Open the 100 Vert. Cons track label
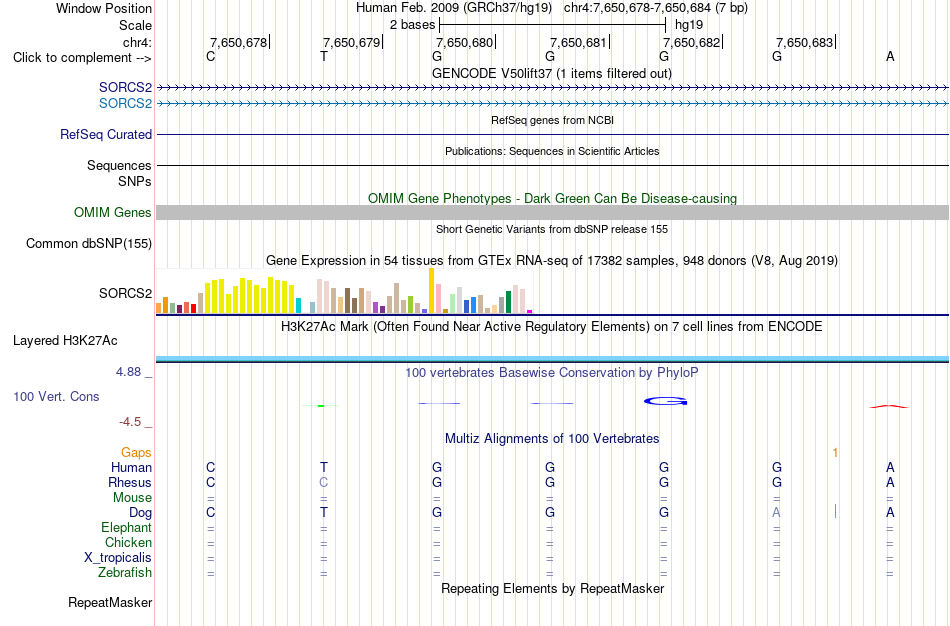Screen dimensions: 950x626 point(56,396)
